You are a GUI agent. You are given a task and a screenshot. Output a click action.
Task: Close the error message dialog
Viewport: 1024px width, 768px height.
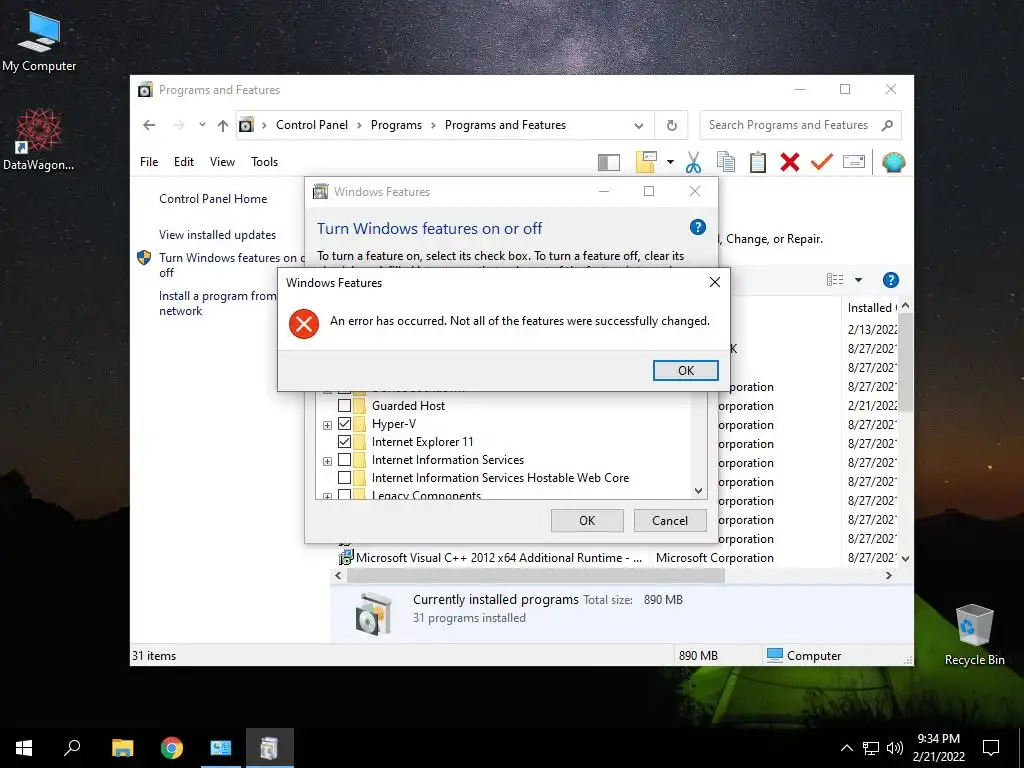click(714, 282)
